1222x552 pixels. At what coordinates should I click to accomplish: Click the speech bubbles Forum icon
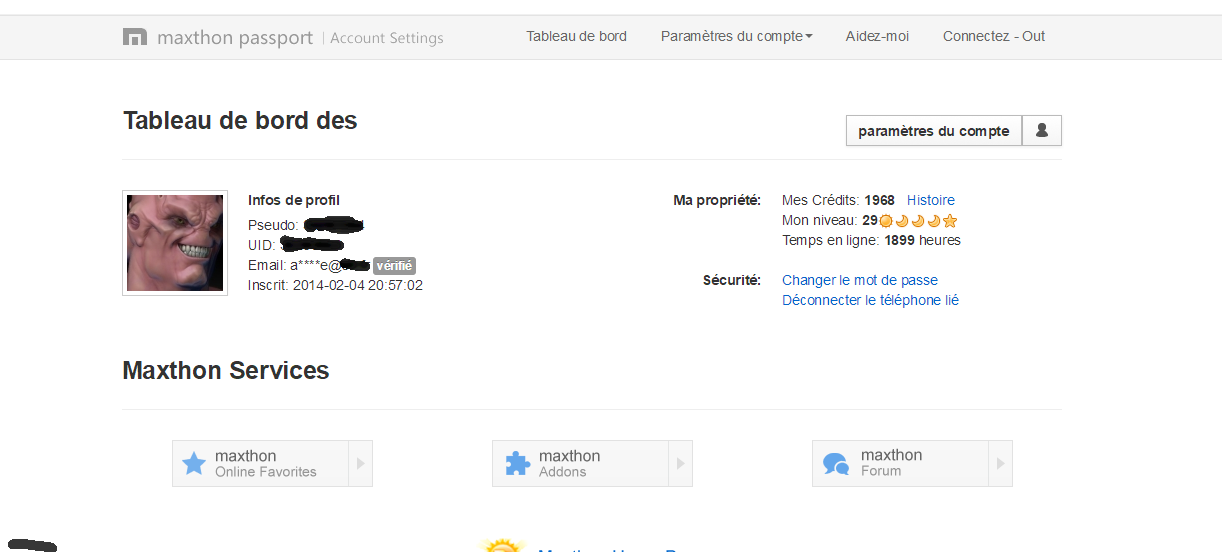tap(836, 463)
